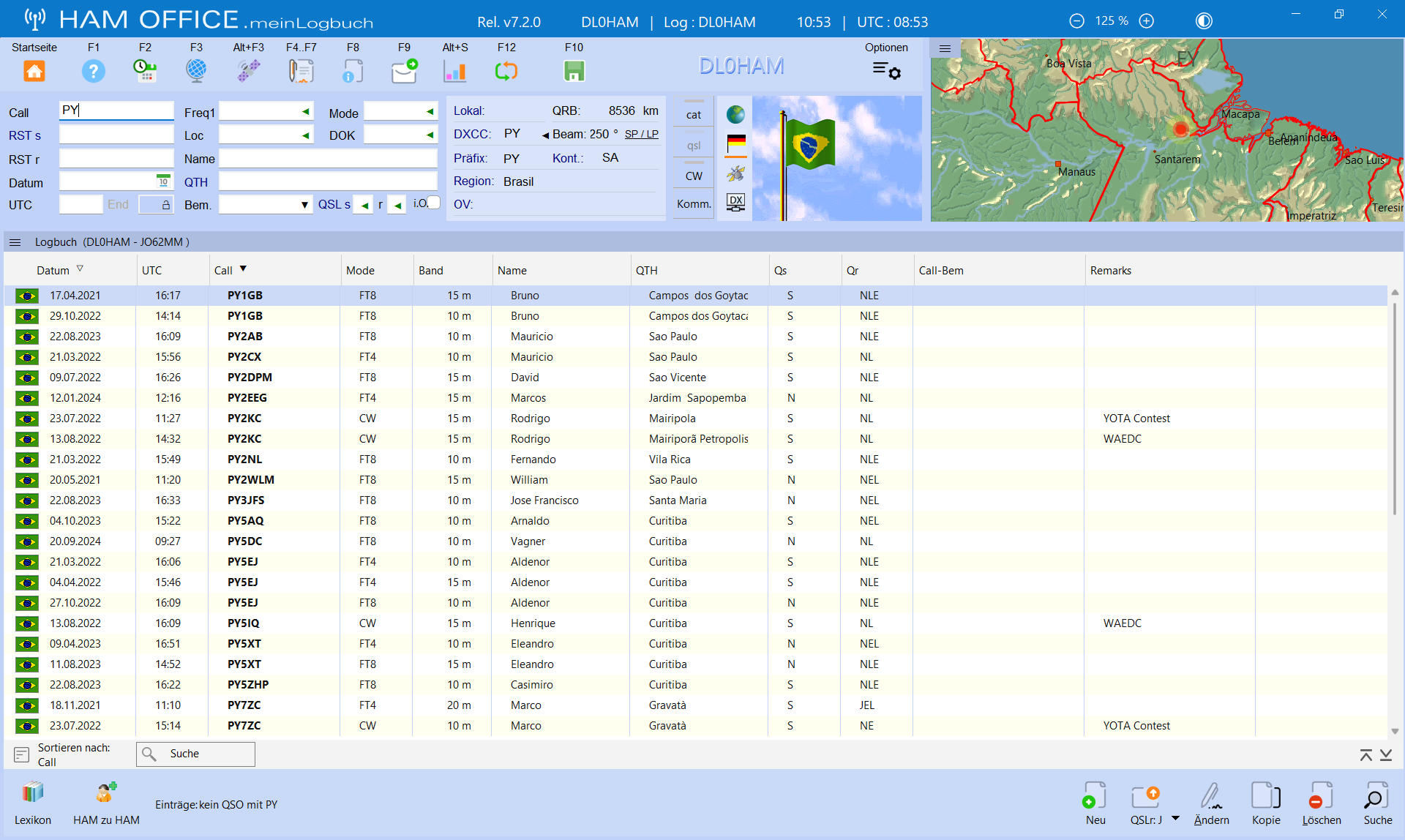Click the F12 sync arrows icon

[506, 71]
